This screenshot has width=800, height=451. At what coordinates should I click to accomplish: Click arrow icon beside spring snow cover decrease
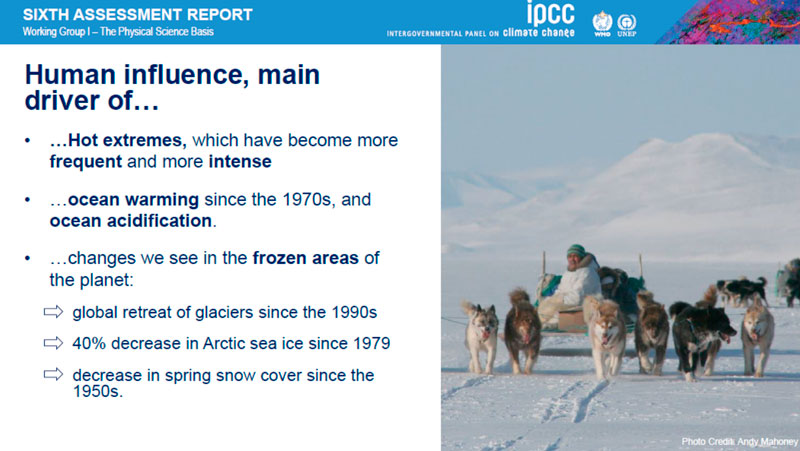point(54,374)
